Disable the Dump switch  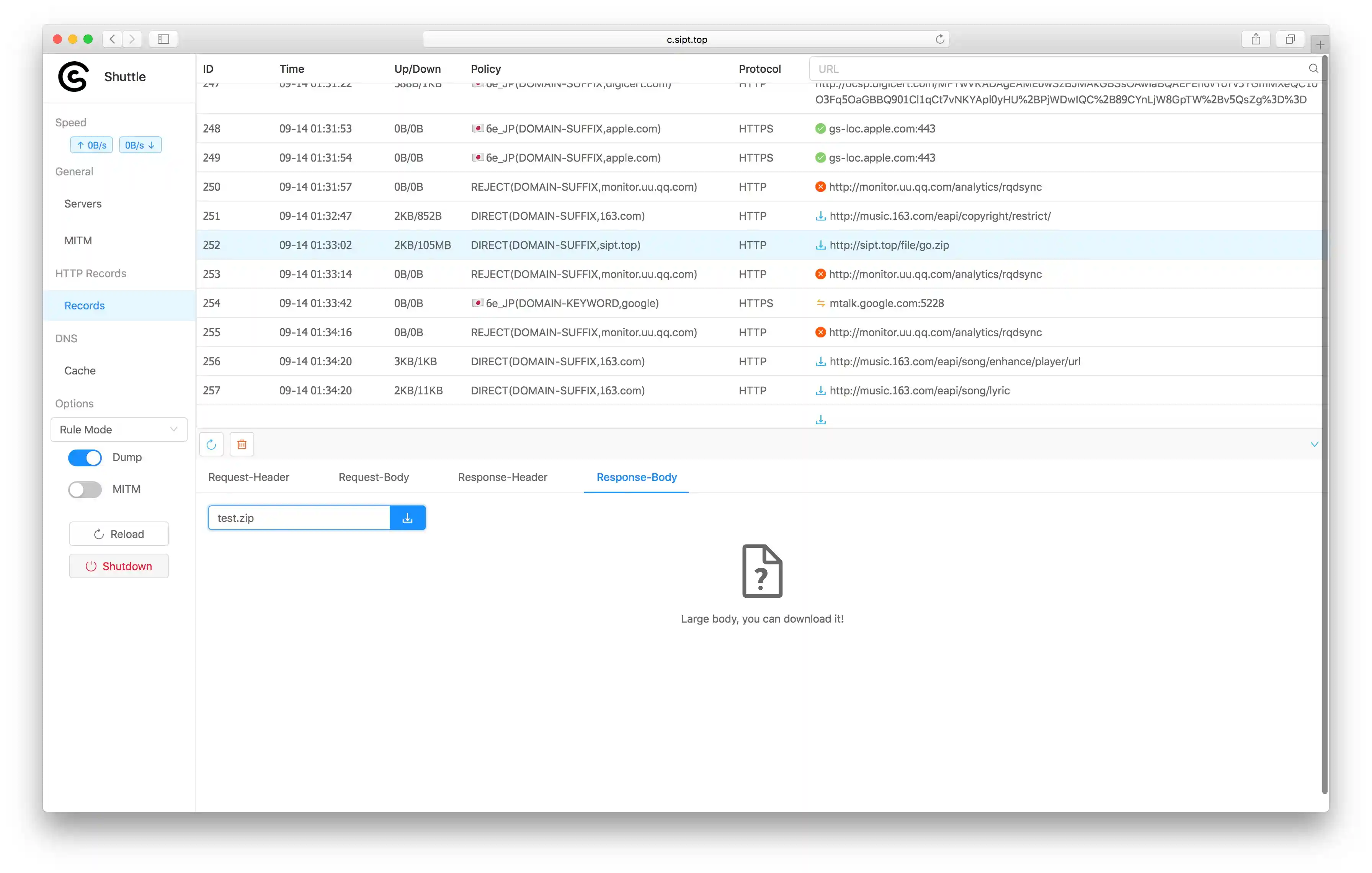coord(85,458)
